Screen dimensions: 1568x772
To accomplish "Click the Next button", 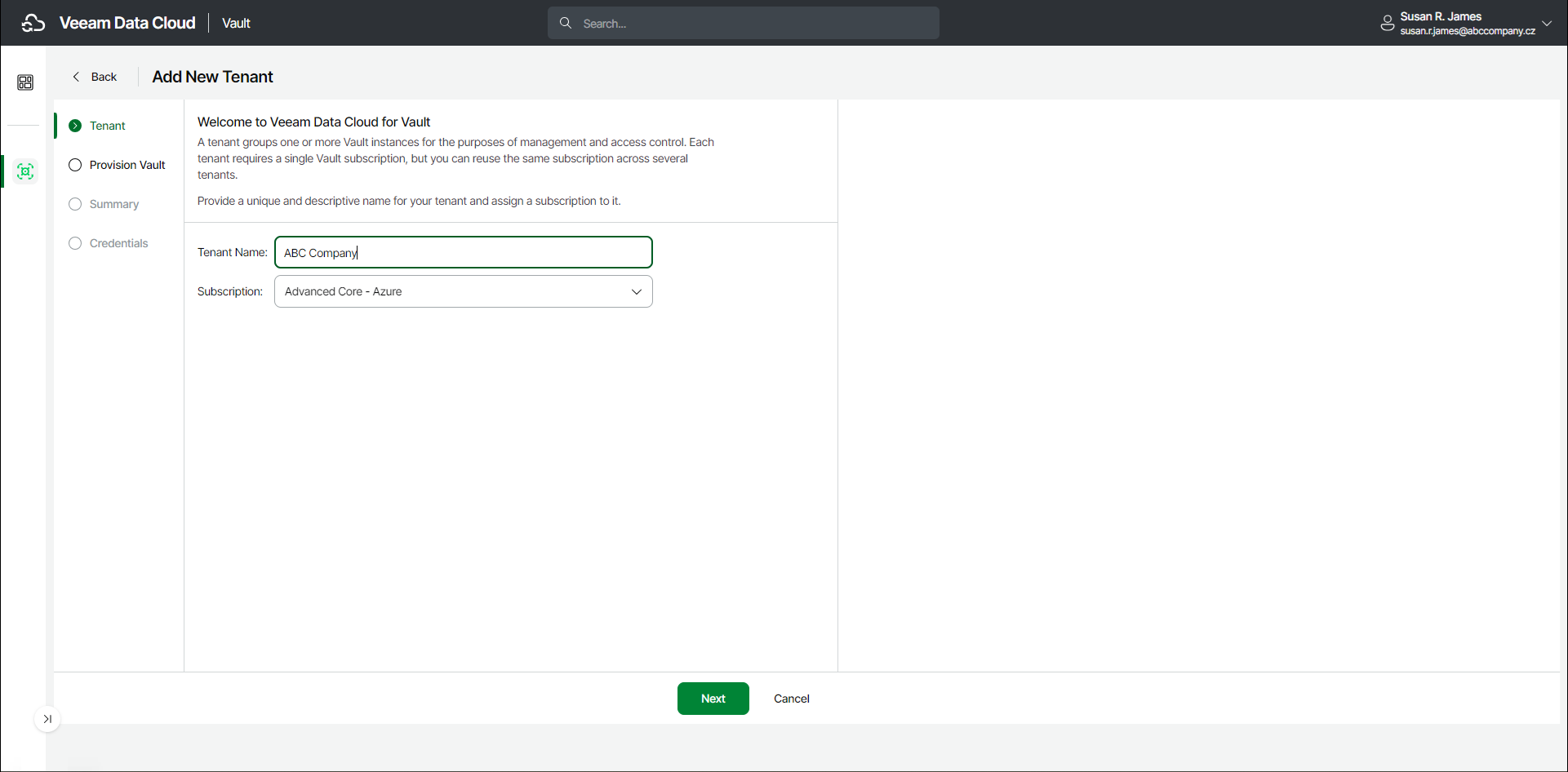I will pos(713,699).
